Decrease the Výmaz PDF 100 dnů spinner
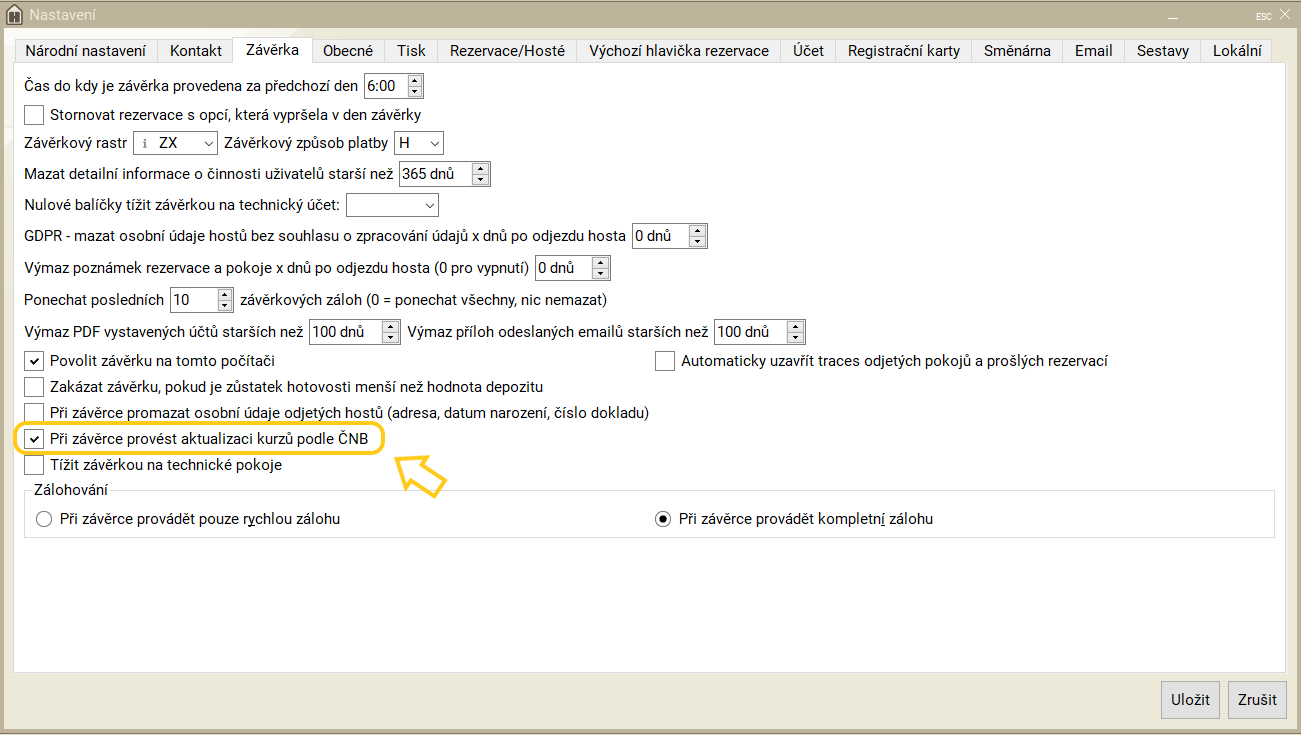The image size is (1301, 735). point(391,338)
